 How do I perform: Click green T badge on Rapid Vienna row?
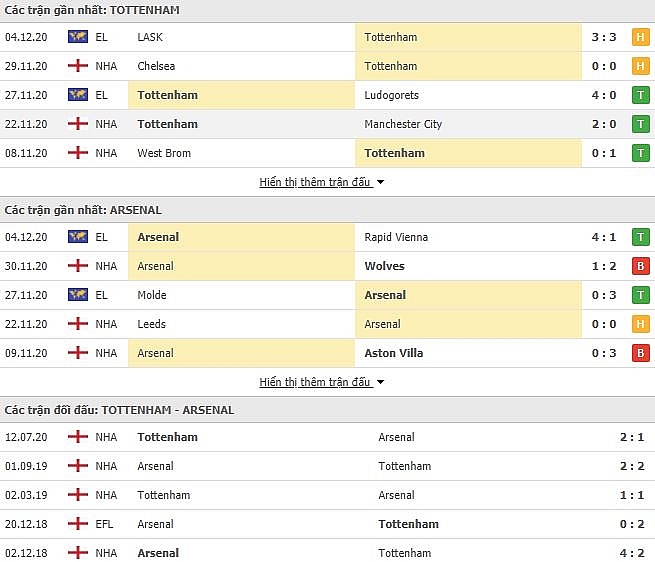point(640,237)
